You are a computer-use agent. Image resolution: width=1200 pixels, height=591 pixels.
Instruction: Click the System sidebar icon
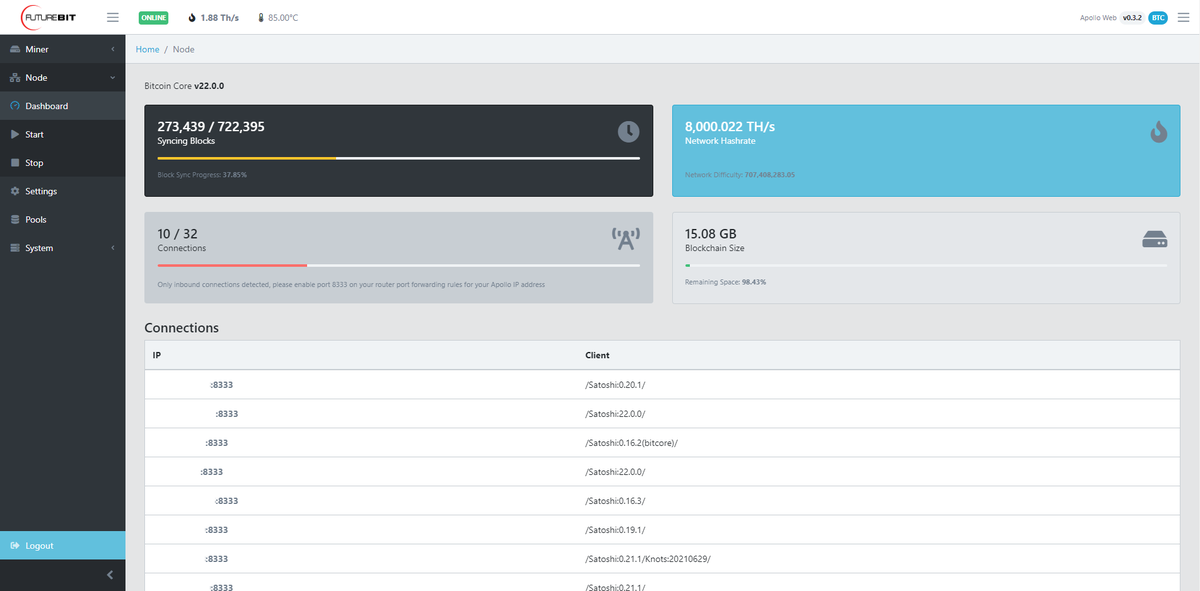(15, 248)
